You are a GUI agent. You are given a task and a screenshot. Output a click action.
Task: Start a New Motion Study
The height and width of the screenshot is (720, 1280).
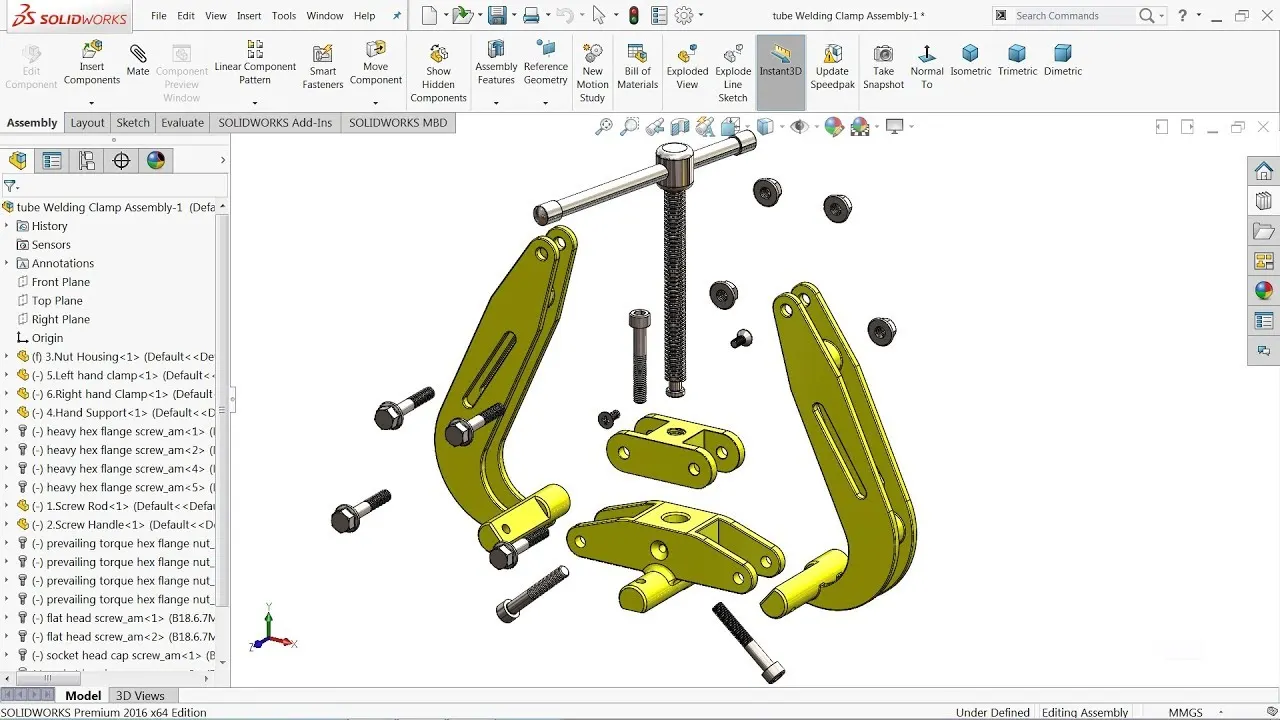coord(592,73)
